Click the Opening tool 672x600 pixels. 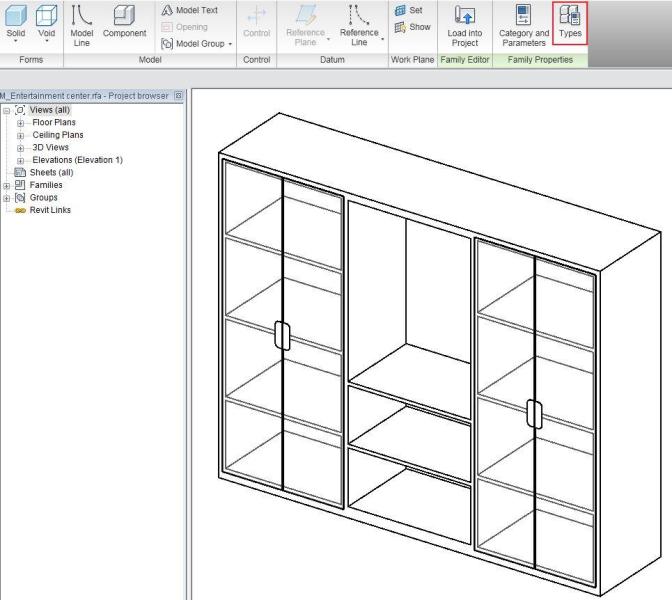(x=184, y=27)
